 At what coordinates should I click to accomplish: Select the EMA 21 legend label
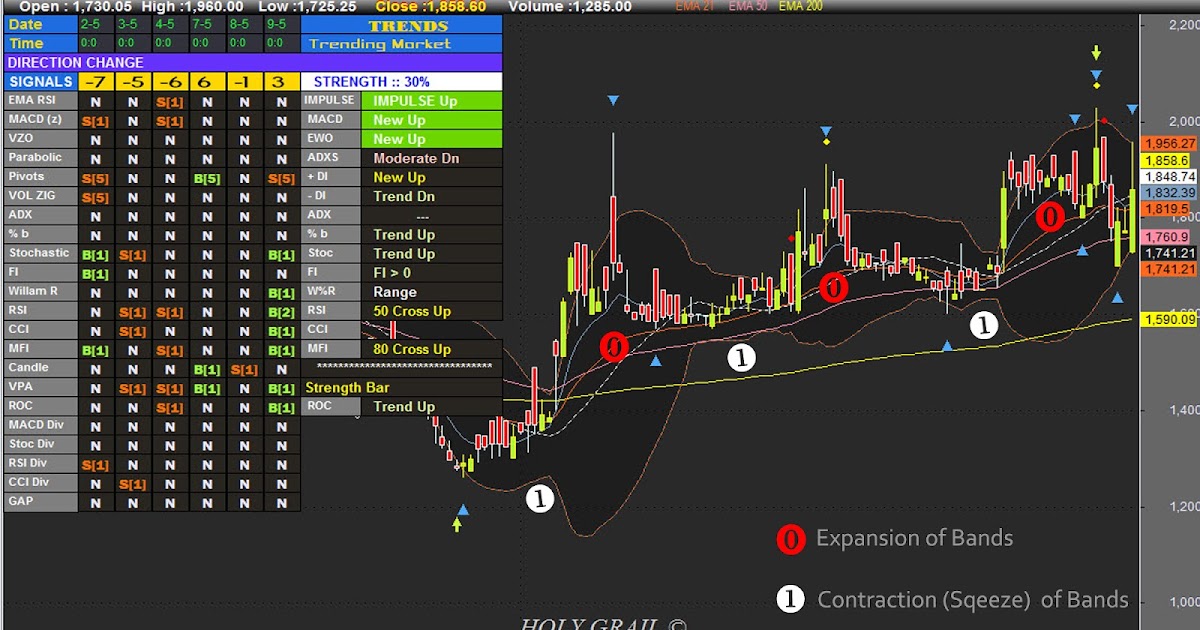[696, 6]
